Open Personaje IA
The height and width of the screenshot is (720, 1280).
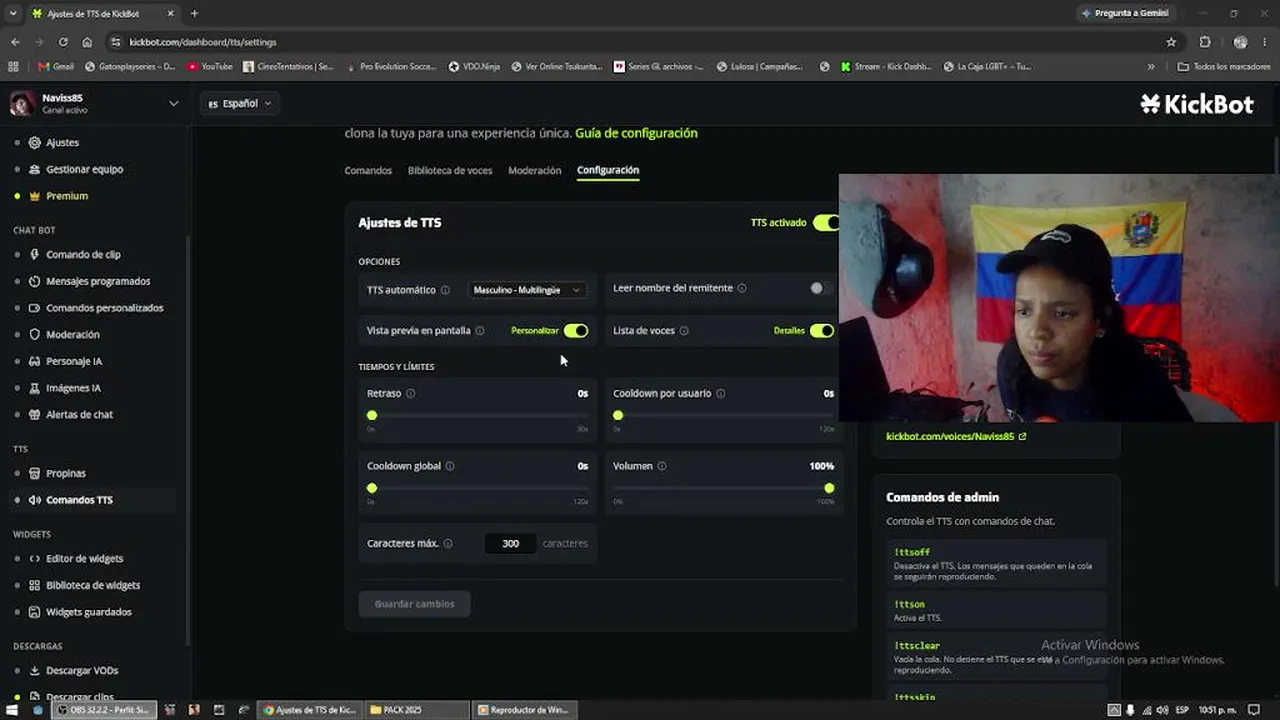click(x=74, y=361)
